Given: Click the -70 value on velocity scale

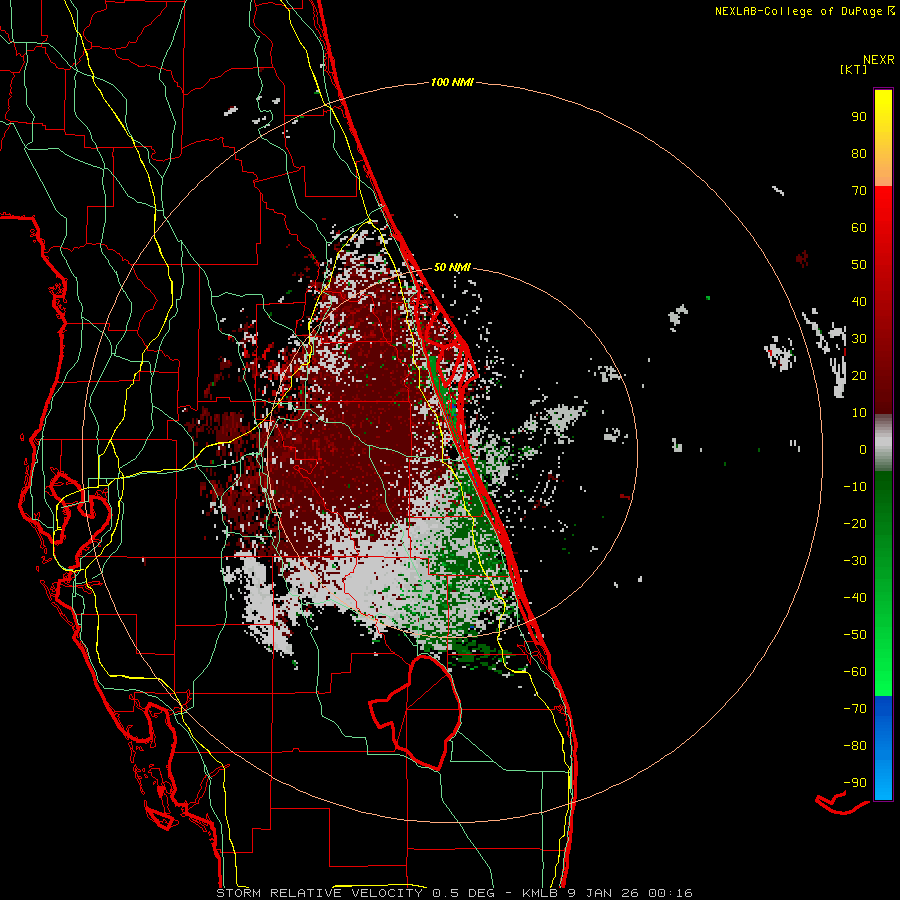Looking at the screenshot, I should pyautogui.click(x=855, y=709).
